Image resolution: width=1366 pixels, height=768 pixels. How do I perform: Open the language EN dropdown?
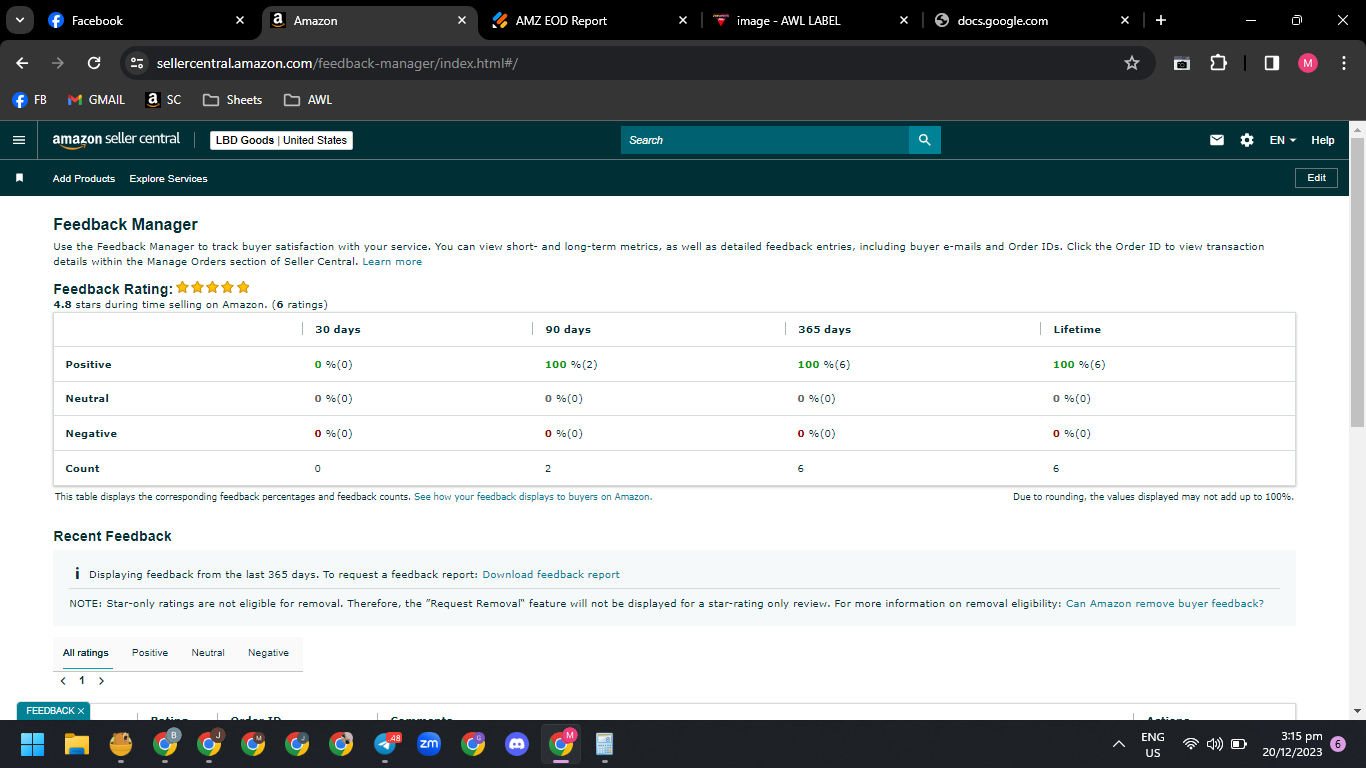point(1282,140)
